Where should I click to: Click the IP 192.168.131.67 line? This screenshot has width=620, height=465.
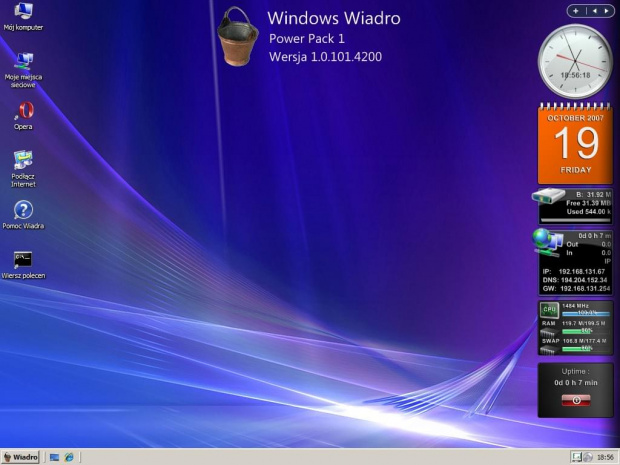(574, 271)
